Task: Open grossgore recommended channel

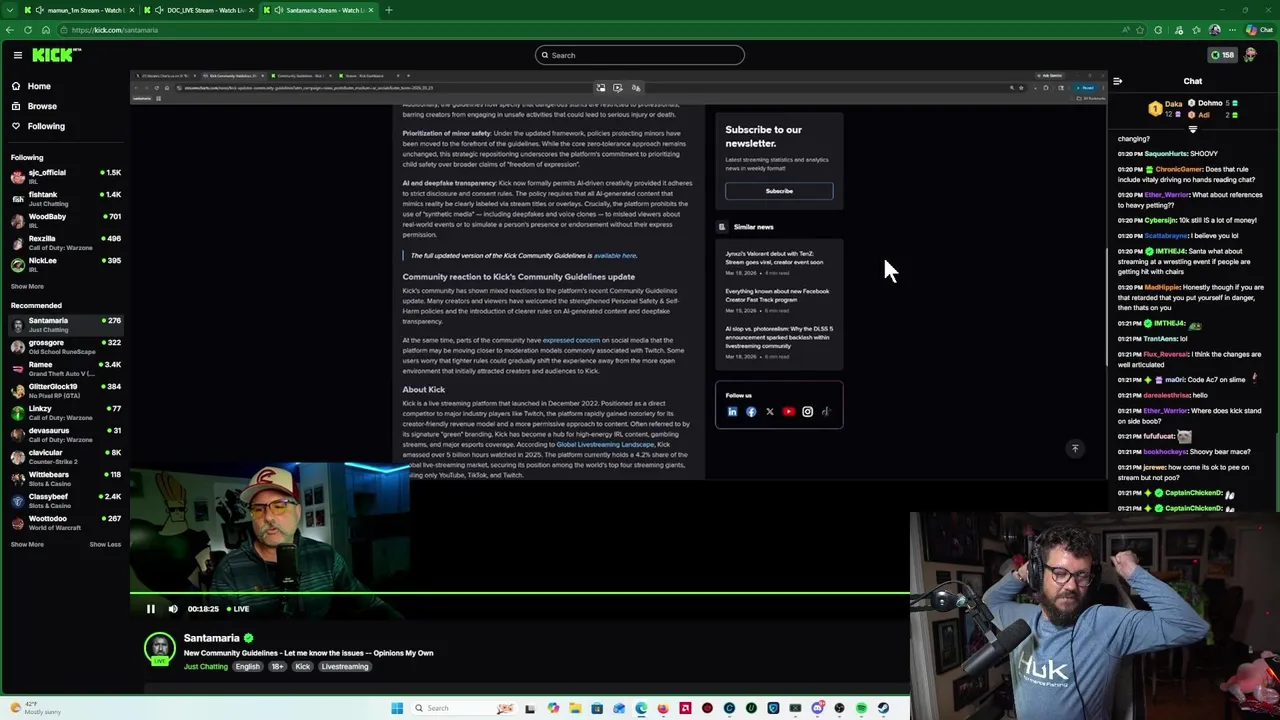Action: (x=65, y=347)
